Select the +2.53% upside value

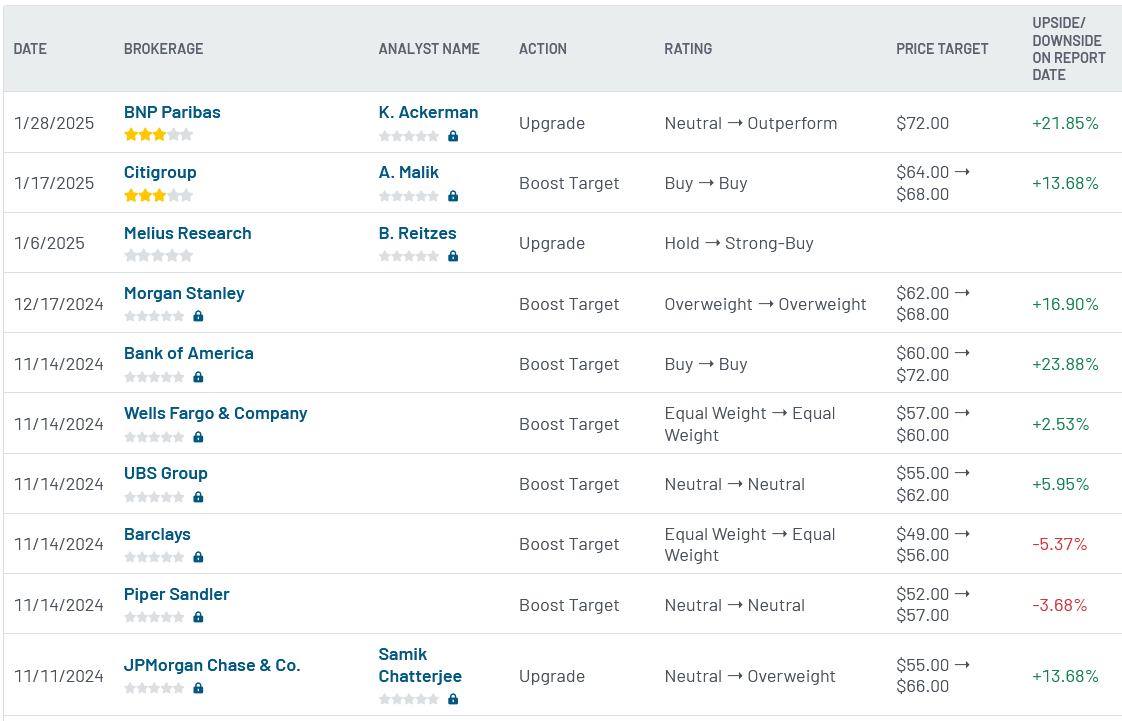pyautogui.click(x=1060, y=424)
